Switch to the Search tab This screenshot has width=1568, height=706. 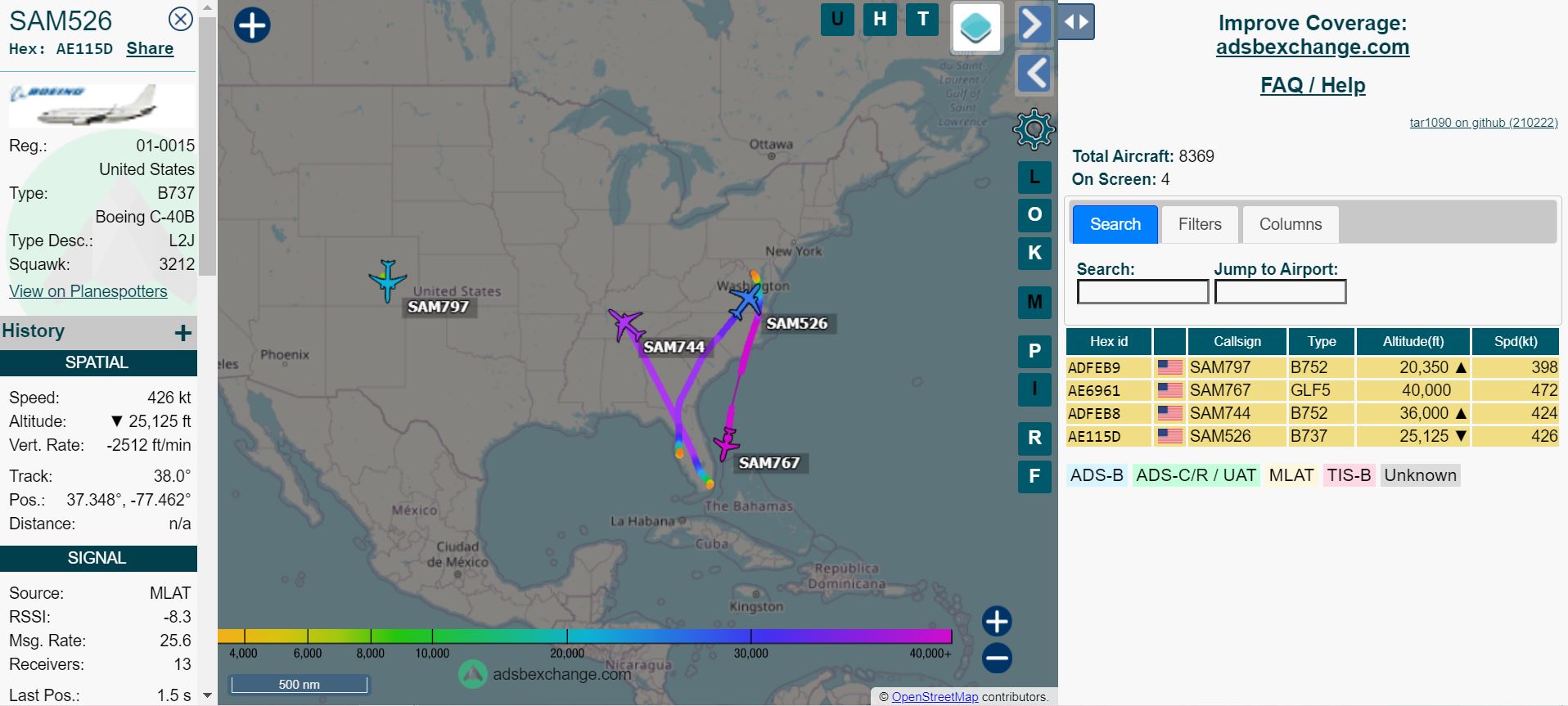click(1115, 224)
